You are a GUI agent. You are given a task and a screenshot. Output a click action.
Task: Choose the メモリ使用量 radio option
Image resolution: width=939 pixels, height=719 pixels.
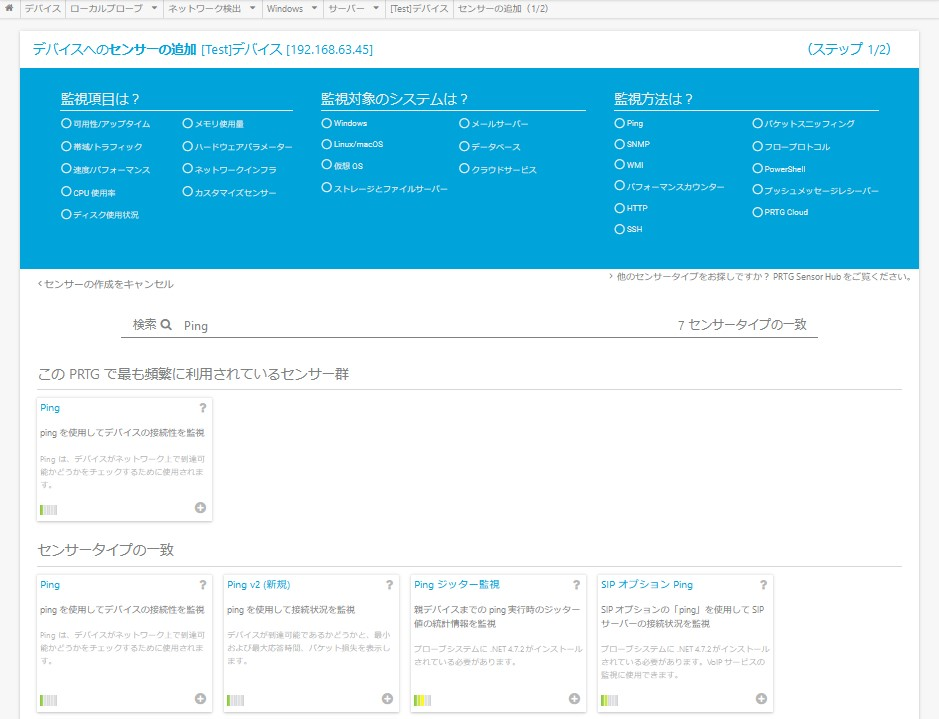[187, 123]
